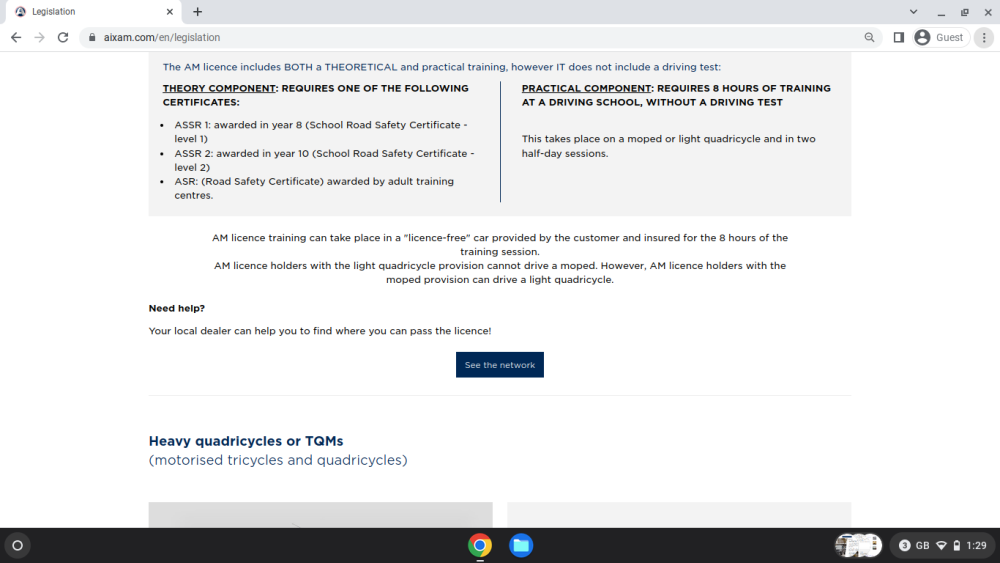Expand the tab search chevron
The width and height of the screenshot is (1000, 563).
point(913,11)
